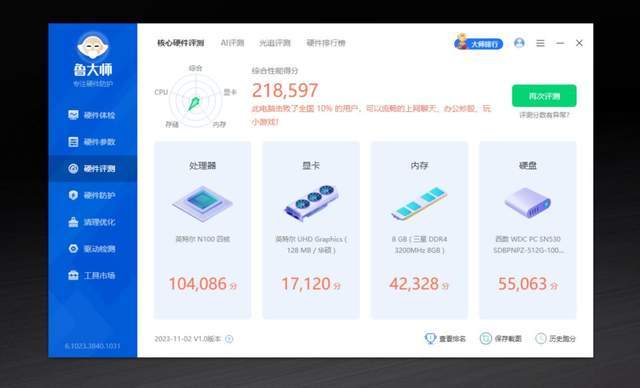Viewport: 640px width, 388px height.
Task: Click the 三星 DDR4 memory description
Action: click(419, 245)
